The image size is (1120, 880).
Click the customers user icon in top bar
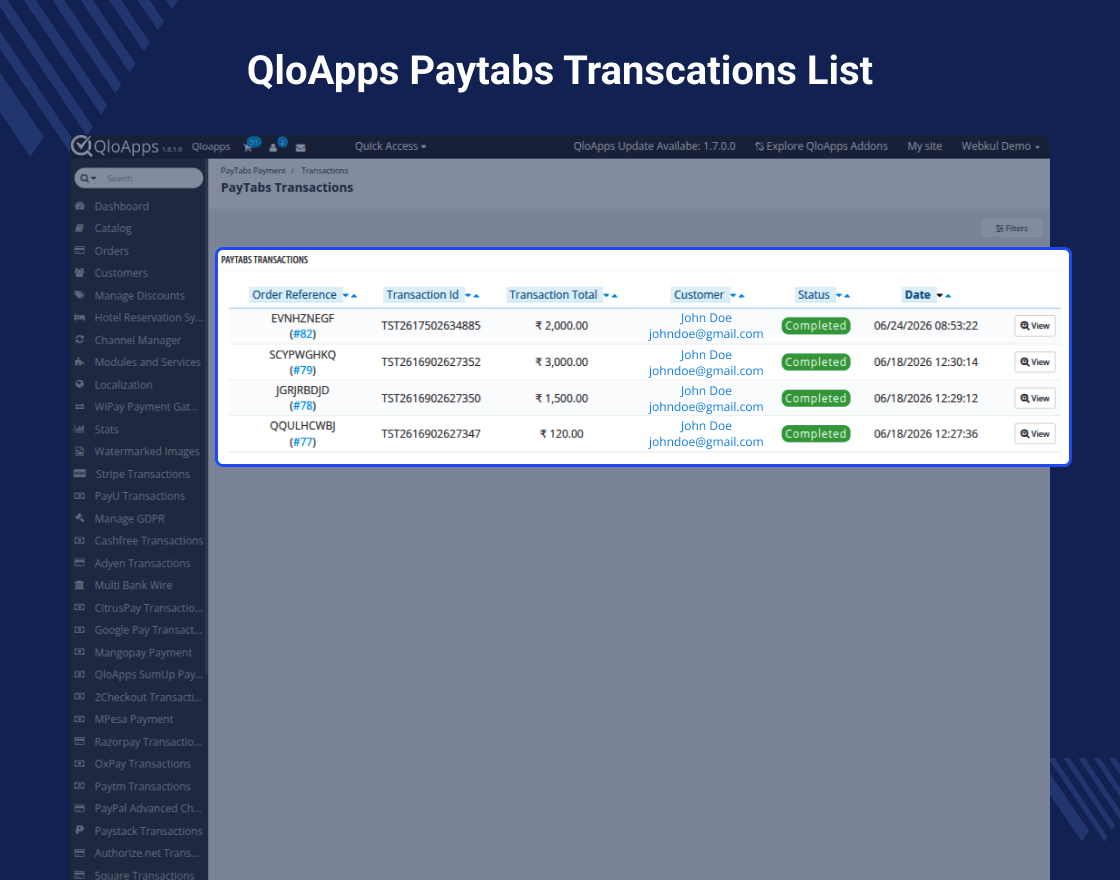pyautogui.click(x=273, y=147)
